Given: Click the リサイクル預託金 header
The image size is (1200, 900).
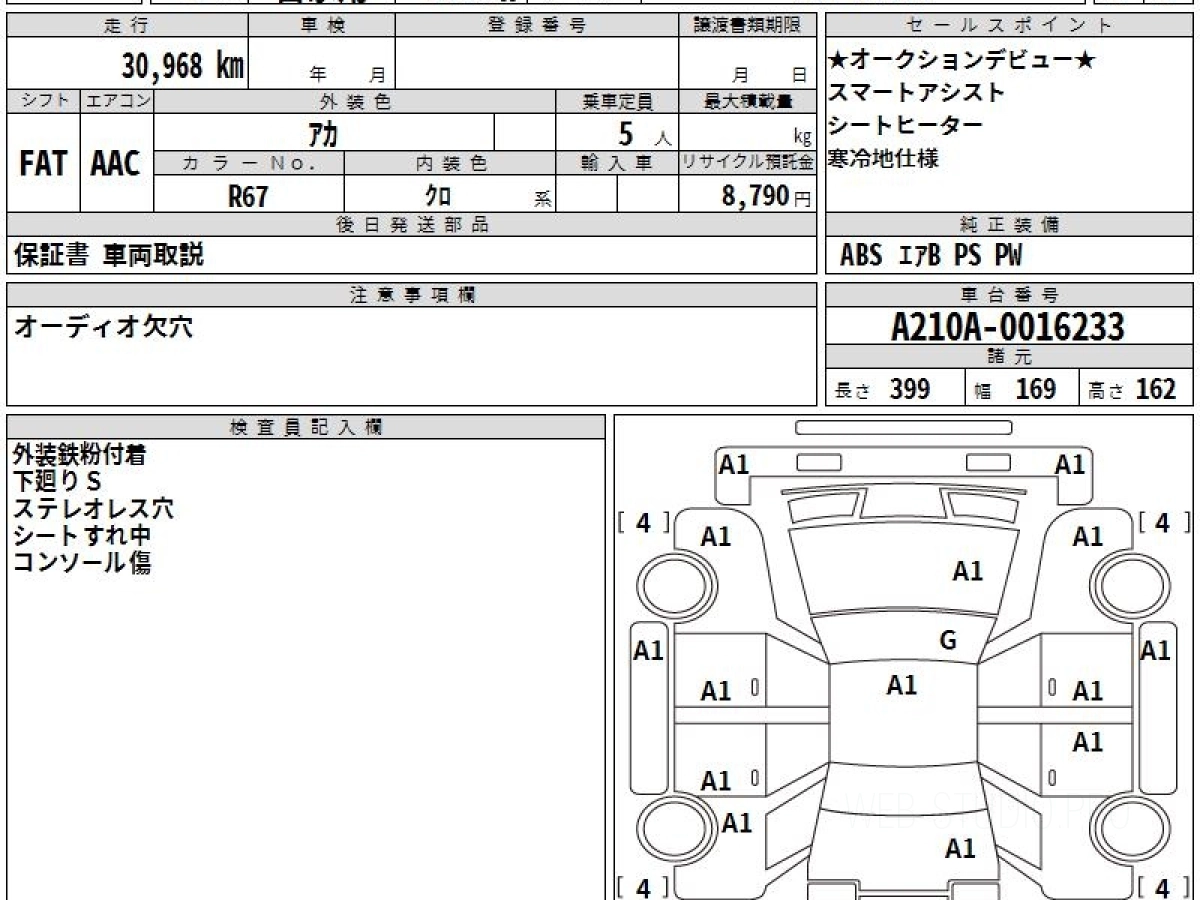Looking at the screenshot, I should 748,164.
